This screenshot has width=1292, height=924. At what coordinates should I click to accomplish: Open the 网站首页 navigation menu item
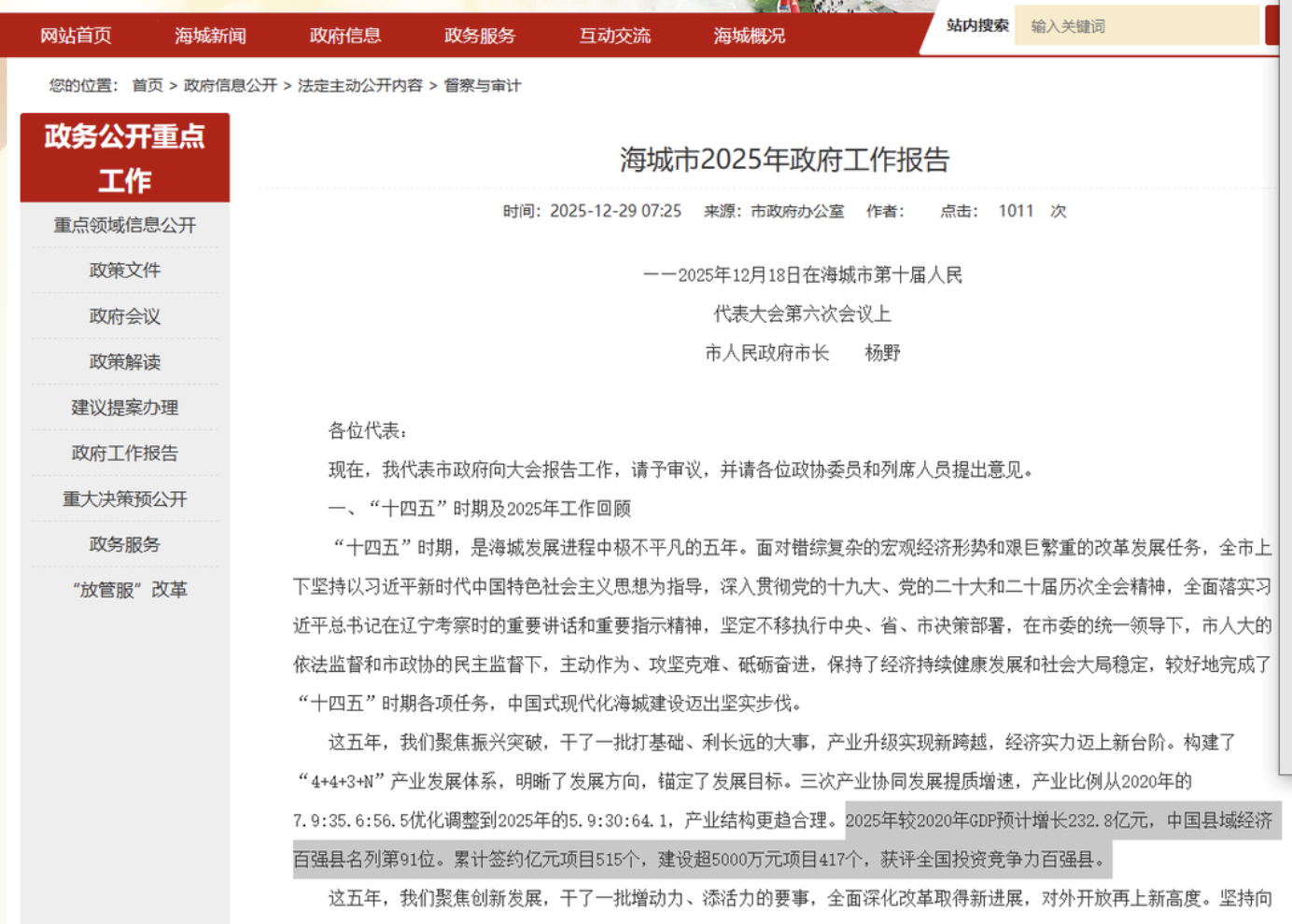pyautogui.click(x=76, y=35)
